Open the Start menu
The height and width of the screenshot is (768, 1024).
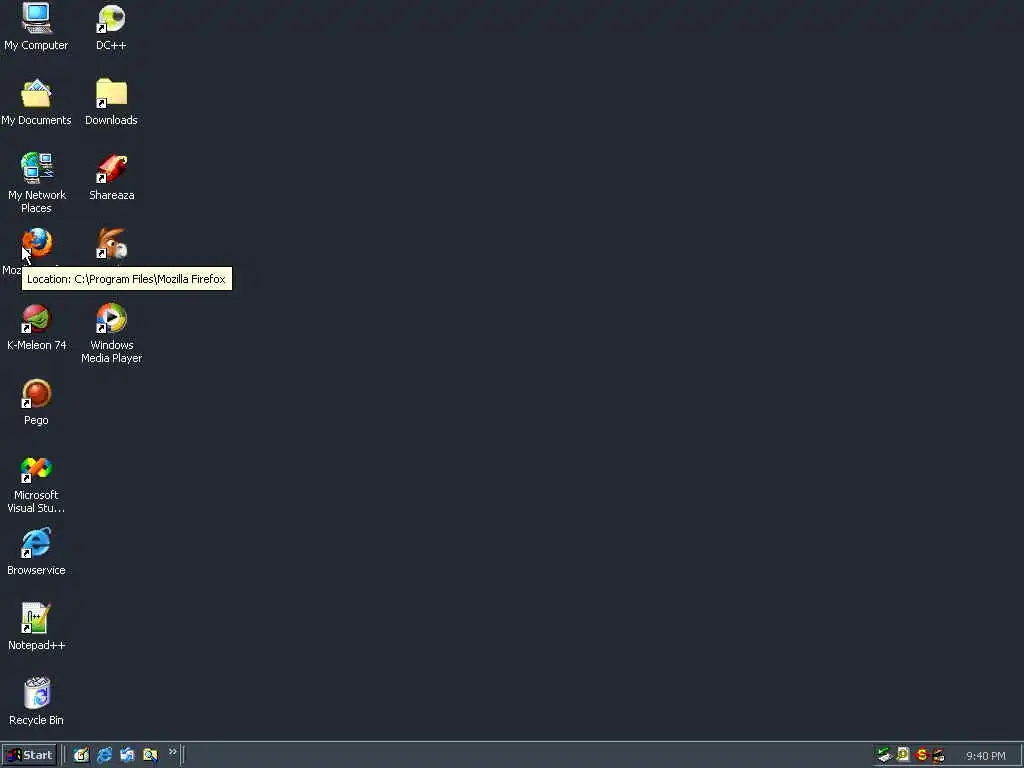click(x=29, y=755)
